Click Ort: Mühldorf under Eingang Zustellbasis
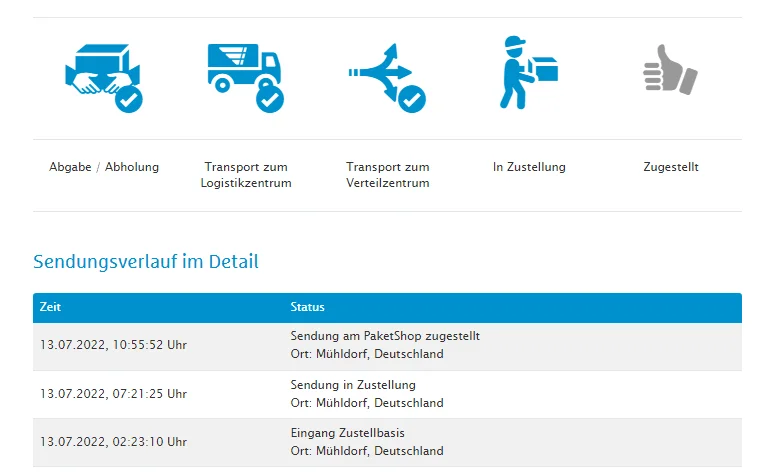 pos(367,451)
